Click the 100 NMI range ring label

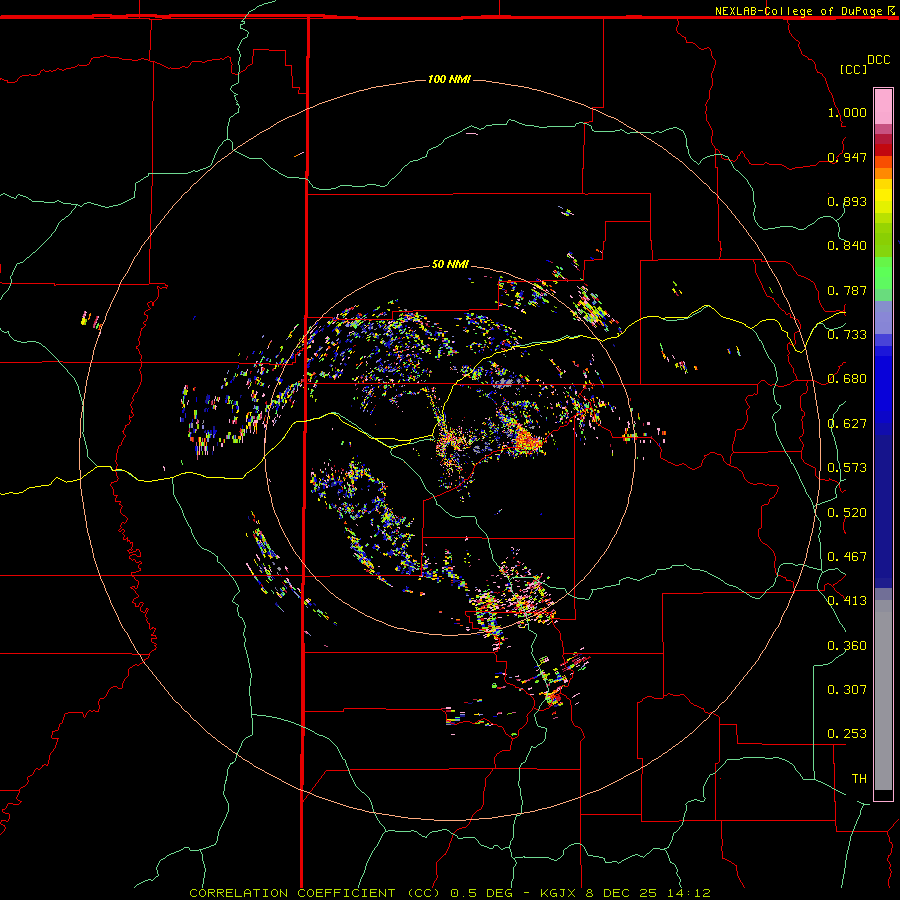[449, 79]
